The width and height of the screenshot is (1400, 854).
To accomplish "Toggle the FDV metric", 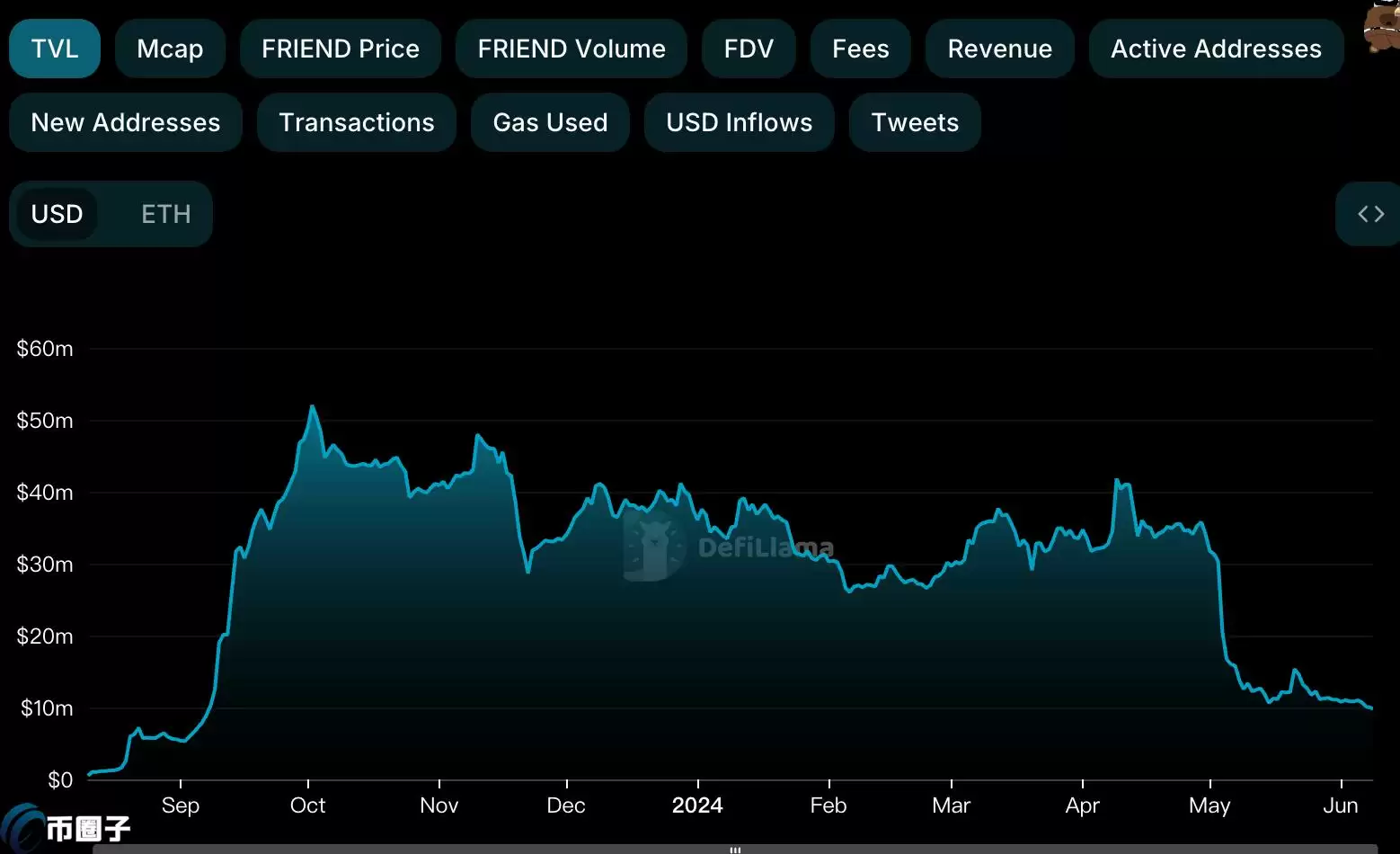I will tap(749, 49).
